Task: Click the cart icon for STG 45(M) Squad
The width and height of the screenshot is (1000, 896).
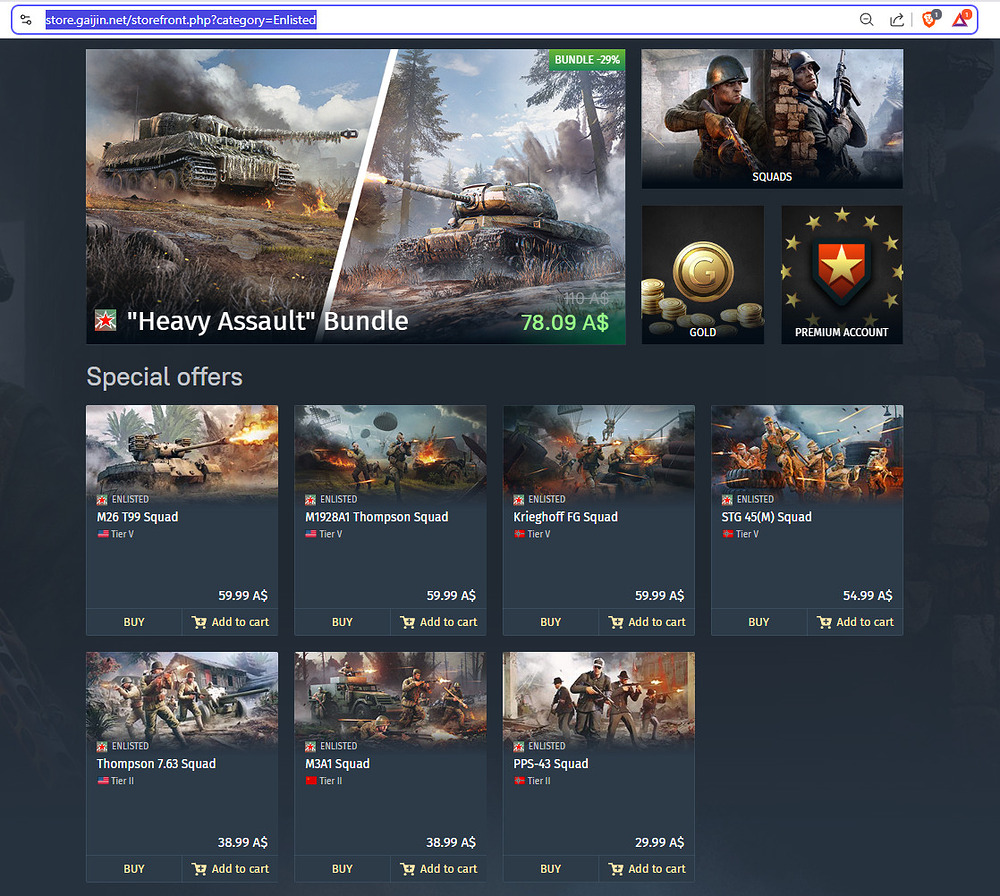Action: pyautogui.click(x=824, y=622)
